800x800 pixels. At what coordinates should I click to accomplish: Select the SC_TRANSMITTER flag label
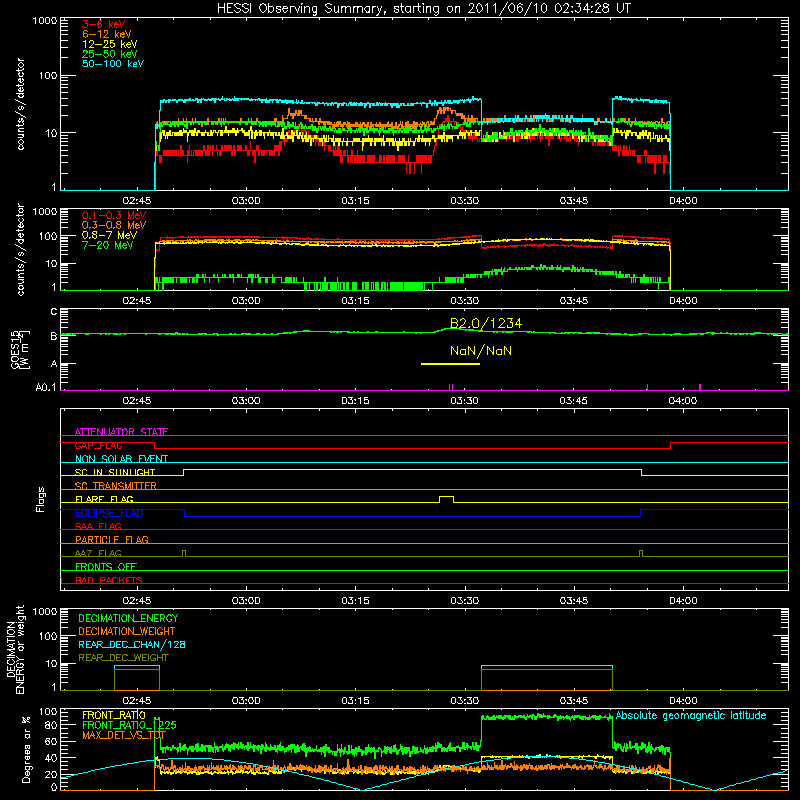115,486
